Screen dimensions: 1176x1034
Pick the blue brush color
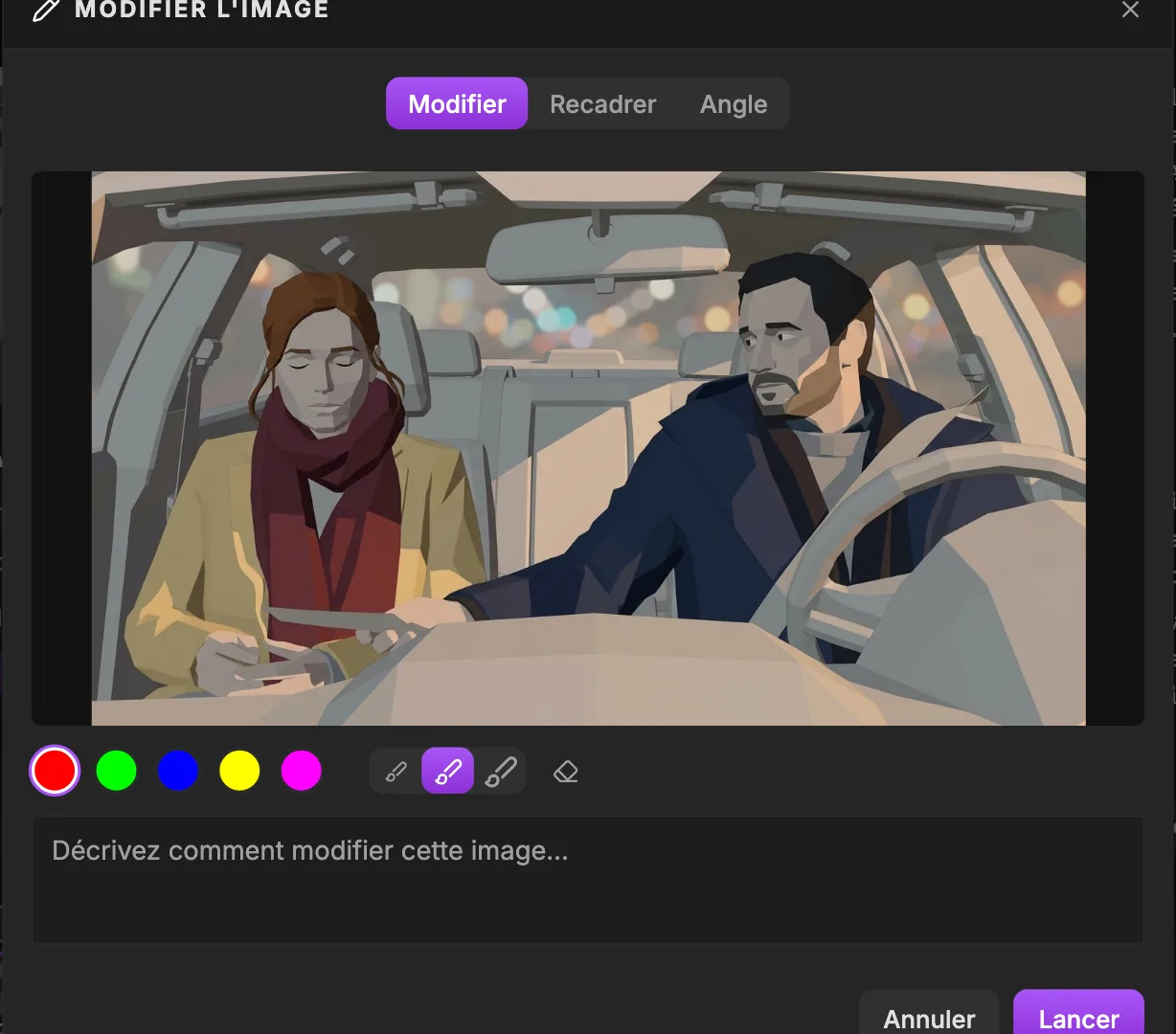click(178, 771)
